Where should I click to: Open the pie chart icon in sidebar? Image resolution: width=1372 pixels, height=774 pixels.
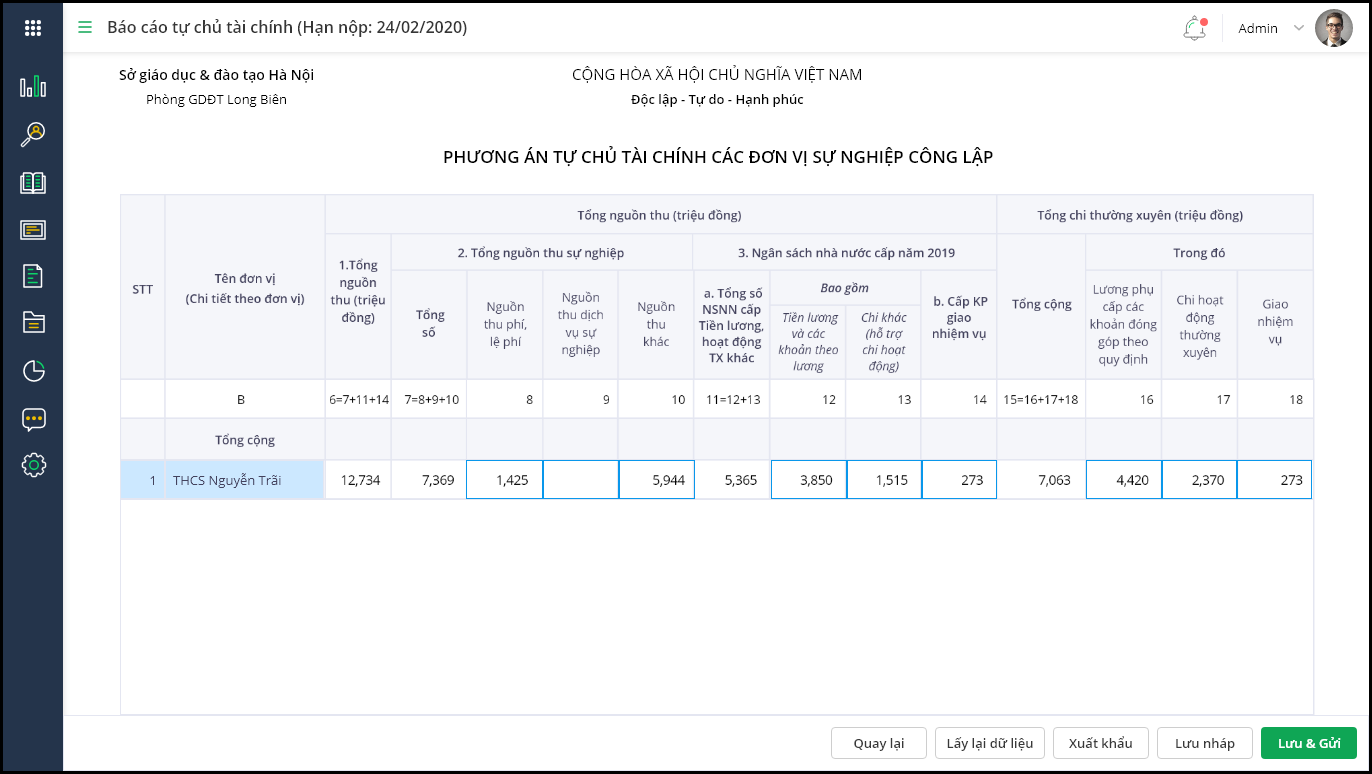pos(33,371)
